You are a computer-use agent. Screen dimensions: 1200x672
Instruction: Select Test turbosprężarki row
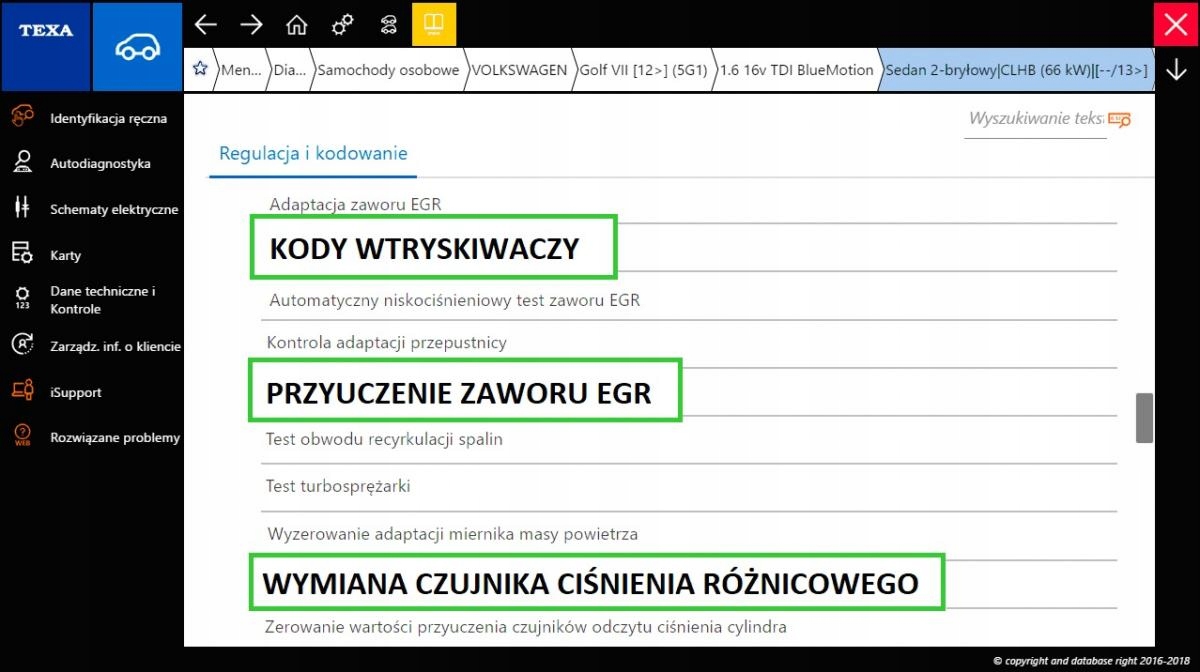coord(689,487)
